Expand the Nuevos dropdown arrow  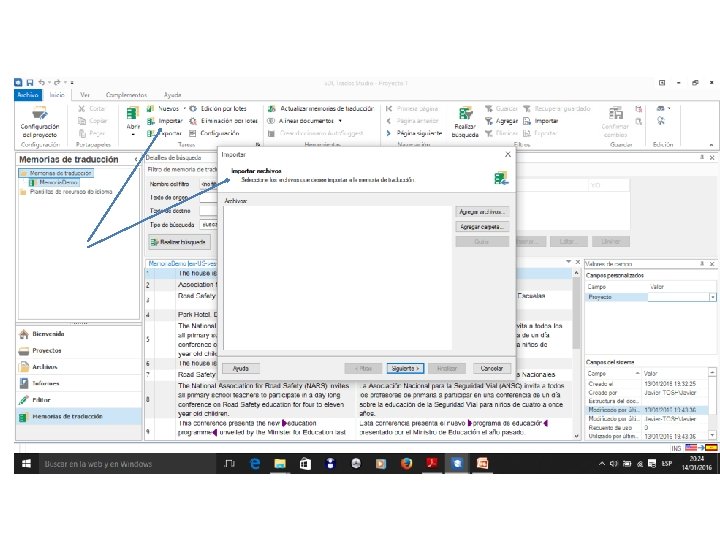click(185, 109)
